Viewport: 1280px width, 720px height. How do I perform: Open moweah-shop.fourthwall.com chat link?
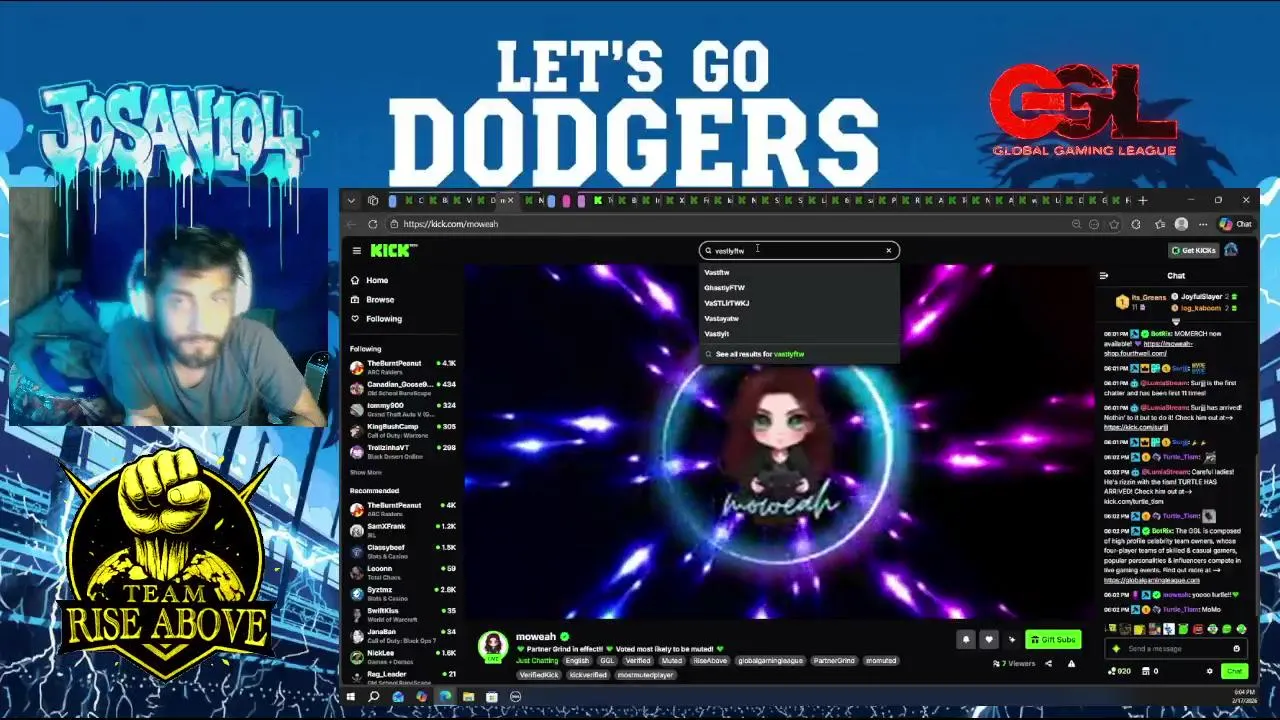1149,348
